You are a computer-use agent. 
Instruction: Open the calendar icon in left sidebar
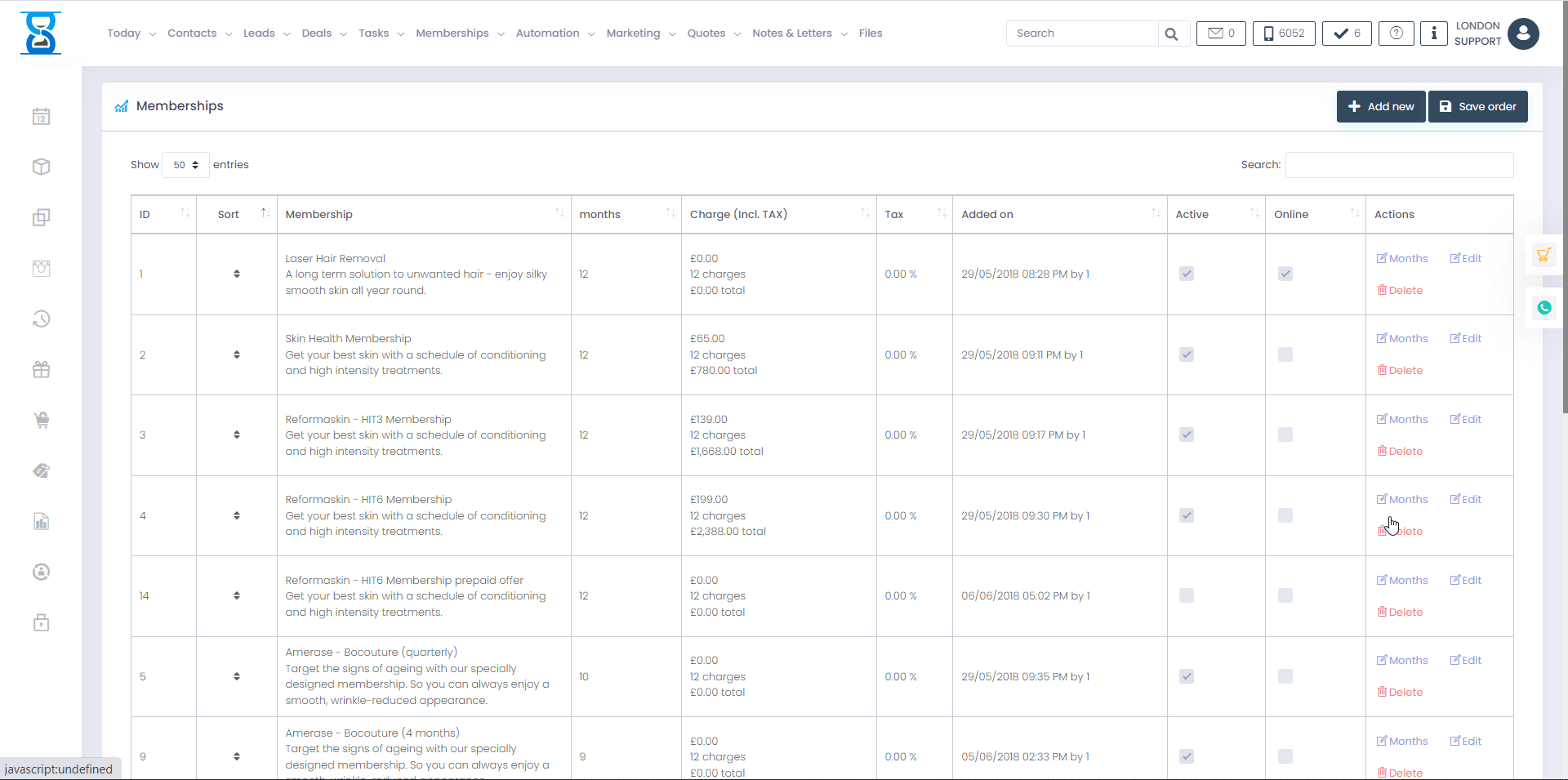pyautogui.click(x=41, y=117)
